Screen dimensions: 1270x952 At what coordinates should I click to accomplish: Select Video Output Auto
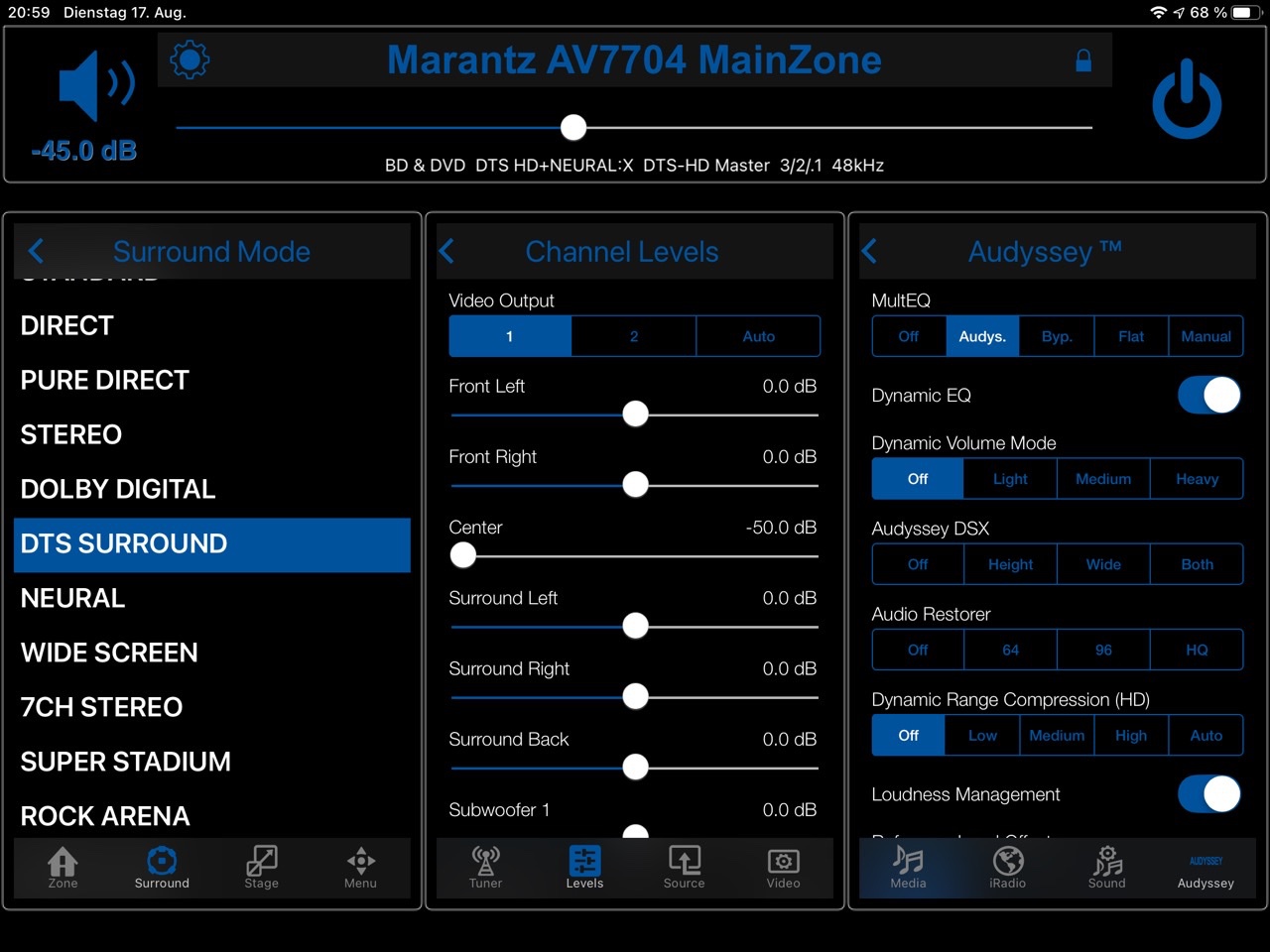tap(758, 336)
